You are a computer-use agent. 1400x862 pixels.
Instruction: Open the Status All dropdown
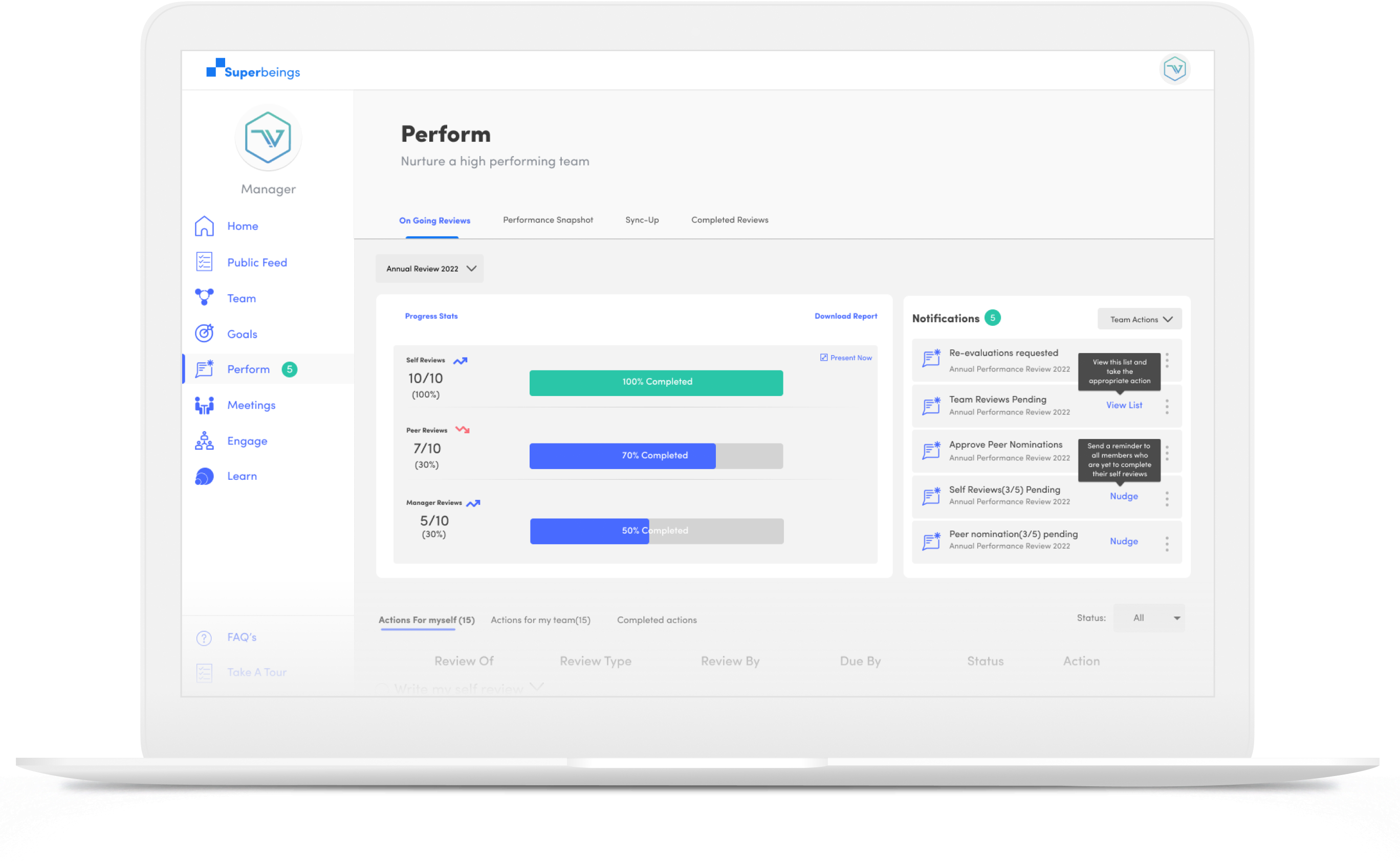click(x=1149, y=618)
